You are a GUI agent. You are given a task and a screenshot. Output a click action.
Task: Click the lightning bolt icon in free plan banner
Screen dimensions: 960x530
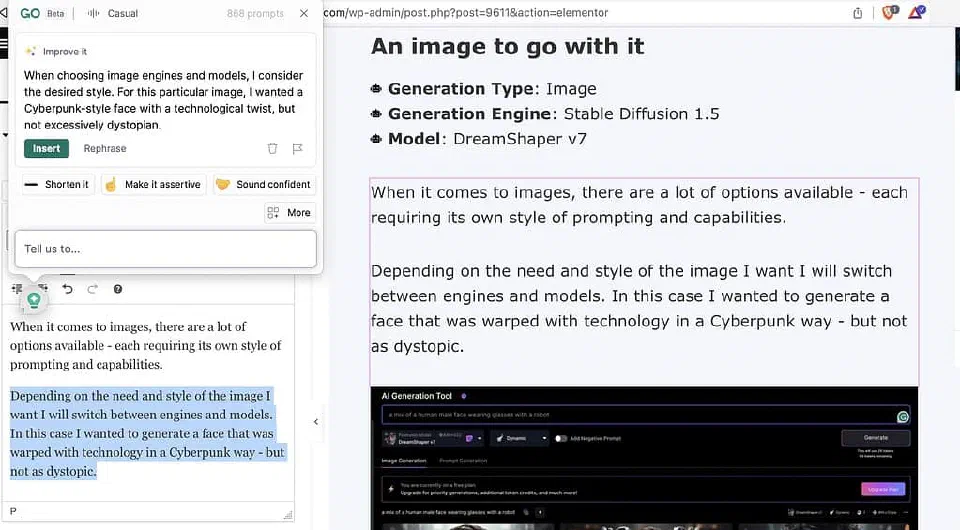[x=391, y=488]
